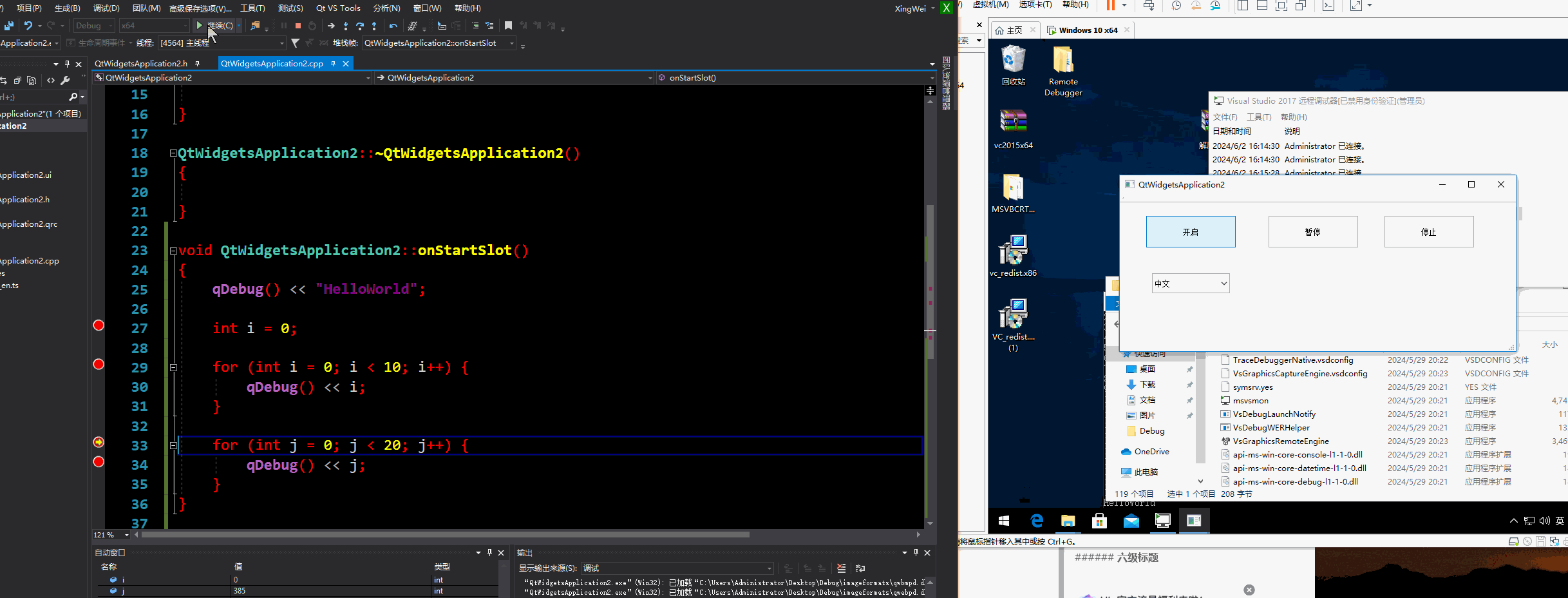This screenshot has height=598, width=1568.
Task: Select the Recycle Bin (回收站) desktop icon
Action: point(1014,66)
